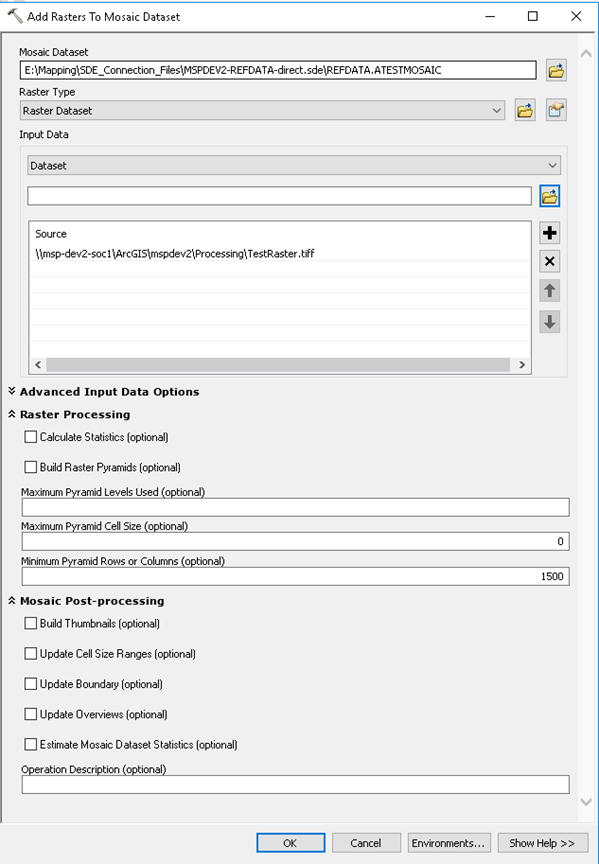This screenshot has width=599, height=864.
Task: Click the Operation Description text field
Action: (295, 784)
